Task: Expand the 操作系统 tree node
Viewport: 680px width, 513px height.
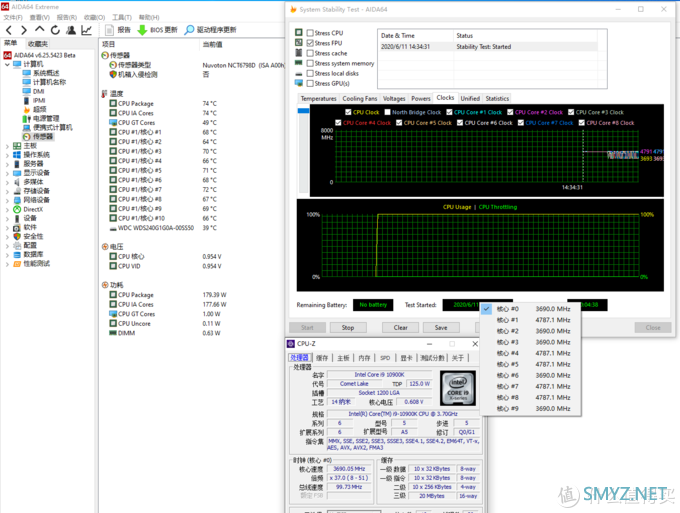Action: 7,155
